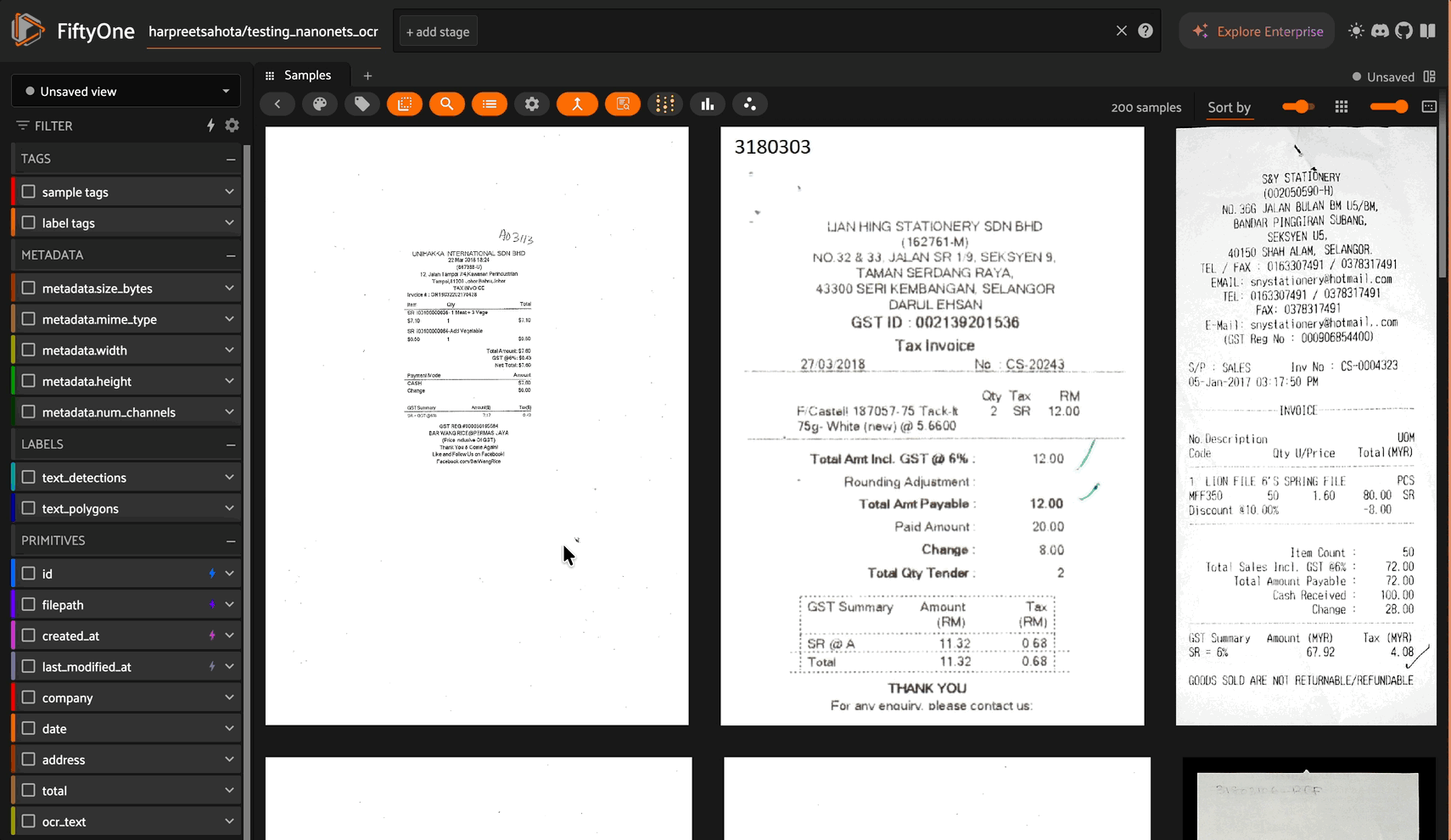The height and width of the screenshot is (840, 1451).
Task: Click the Sort by menu
Action: [x=1229, y=107]
